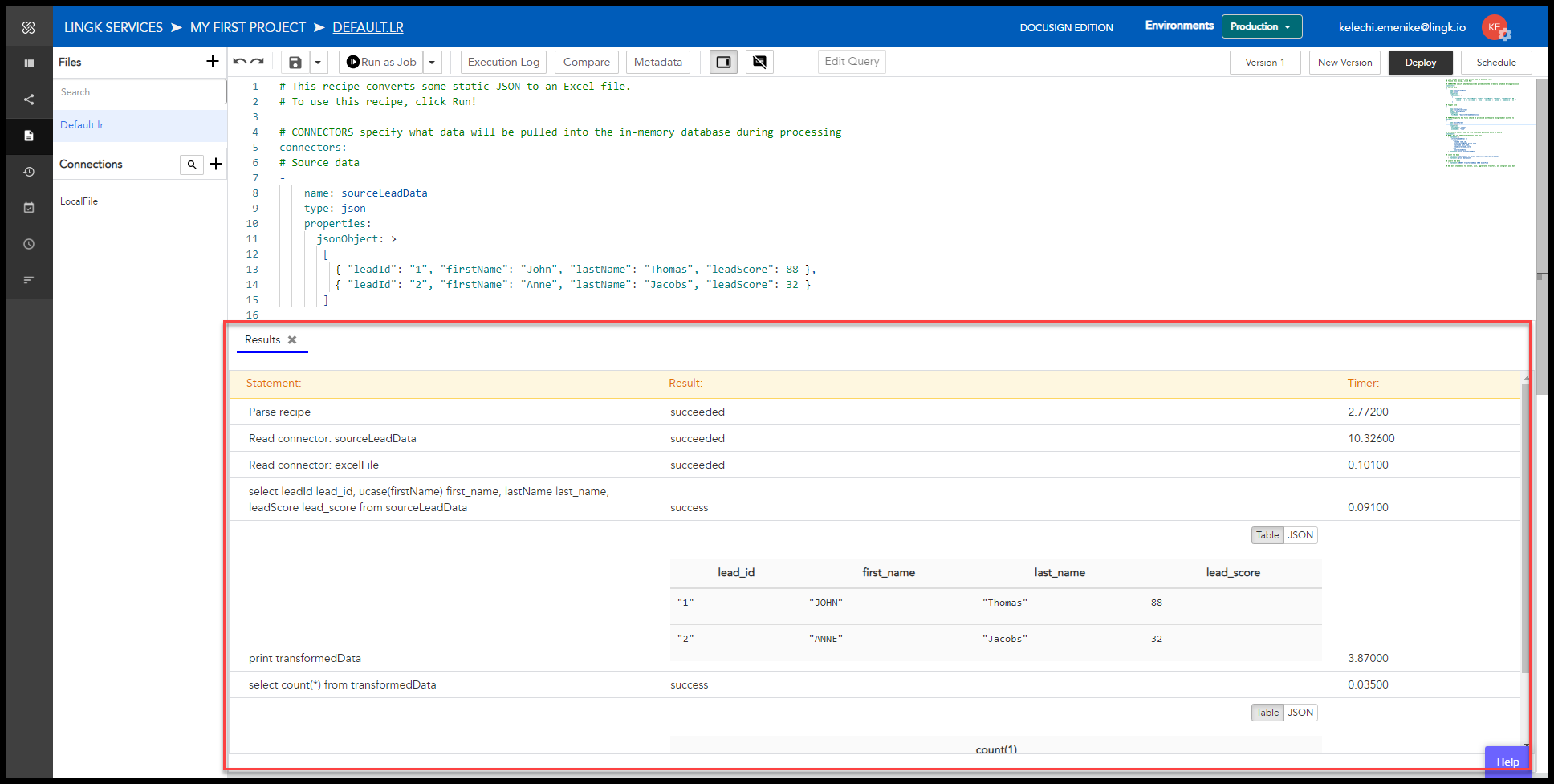Toggle the hide-results panel button
1554x784 pixels.
[x=759, y=62]
